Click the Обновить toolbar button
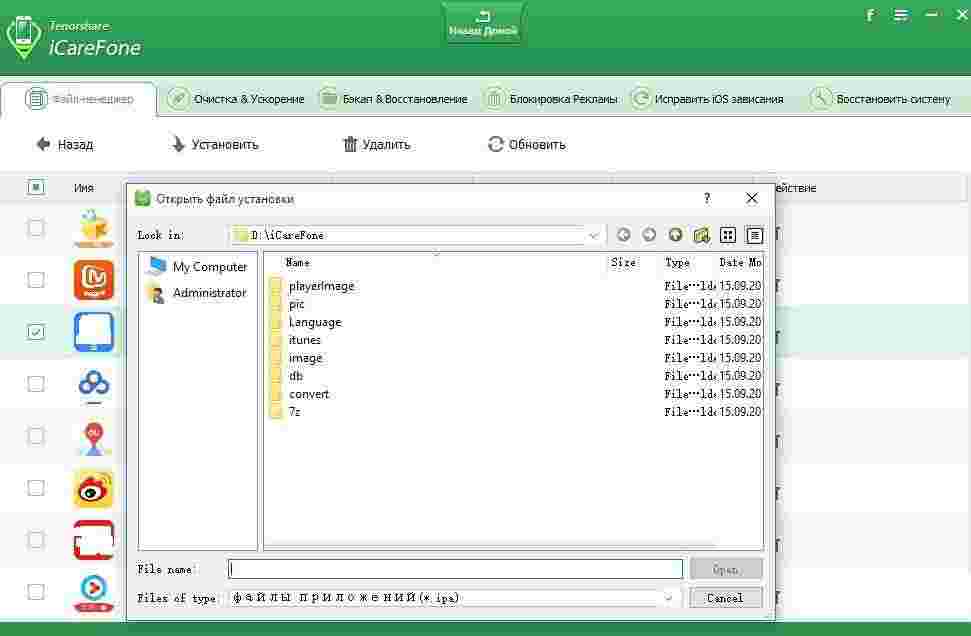Screen dimensions: 971x636 coord(527,144)
